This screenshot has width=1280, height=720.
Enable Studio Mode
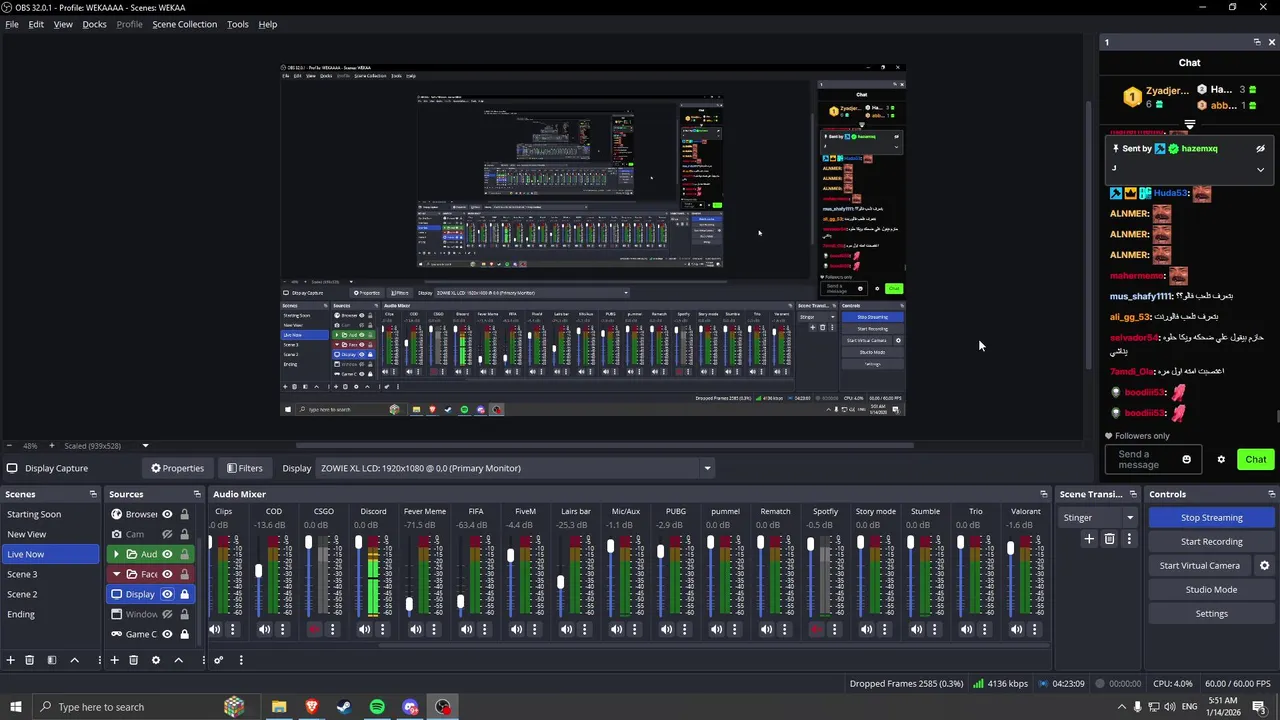(1211, 589)
